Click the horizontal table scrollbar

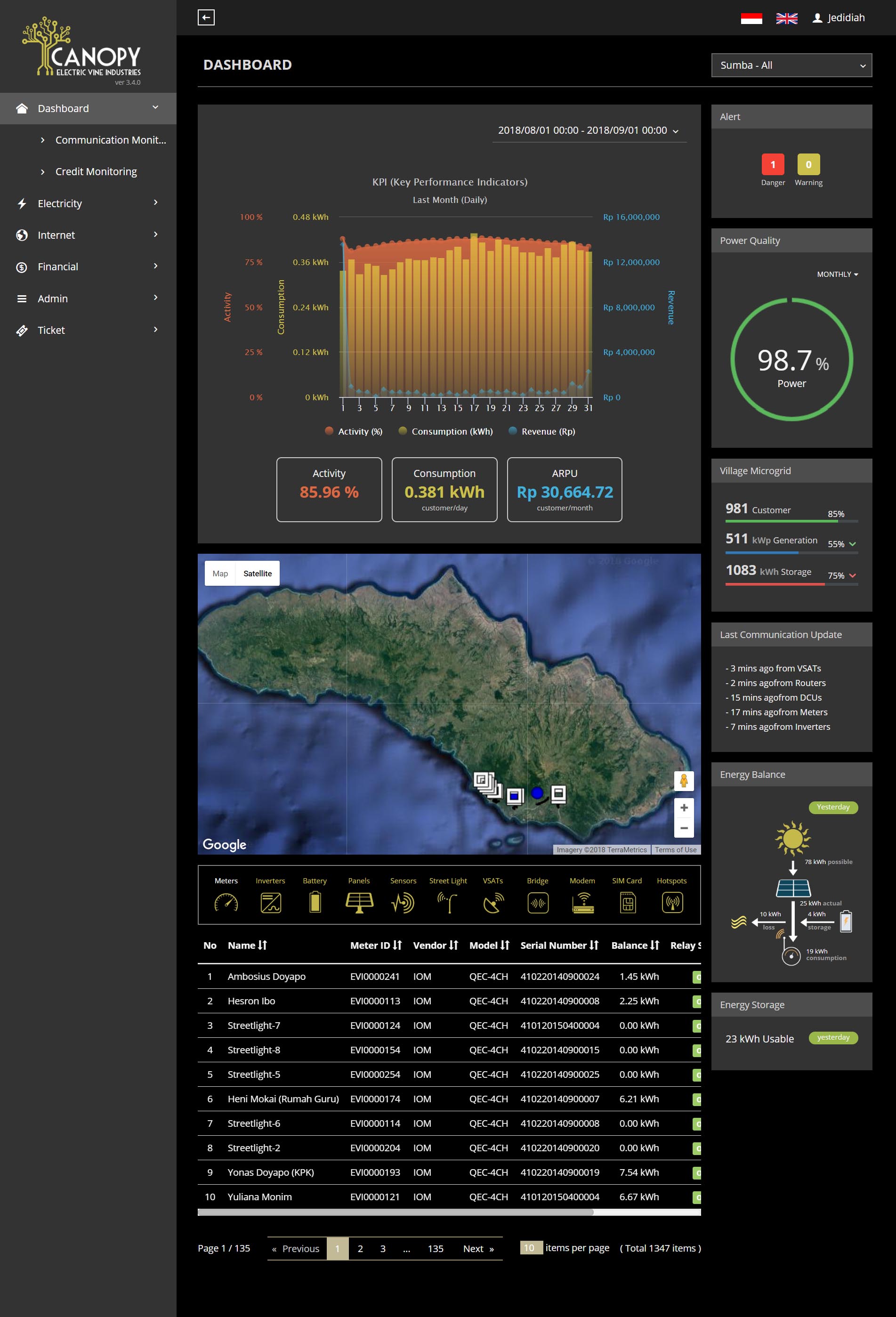click(395, 1212)
